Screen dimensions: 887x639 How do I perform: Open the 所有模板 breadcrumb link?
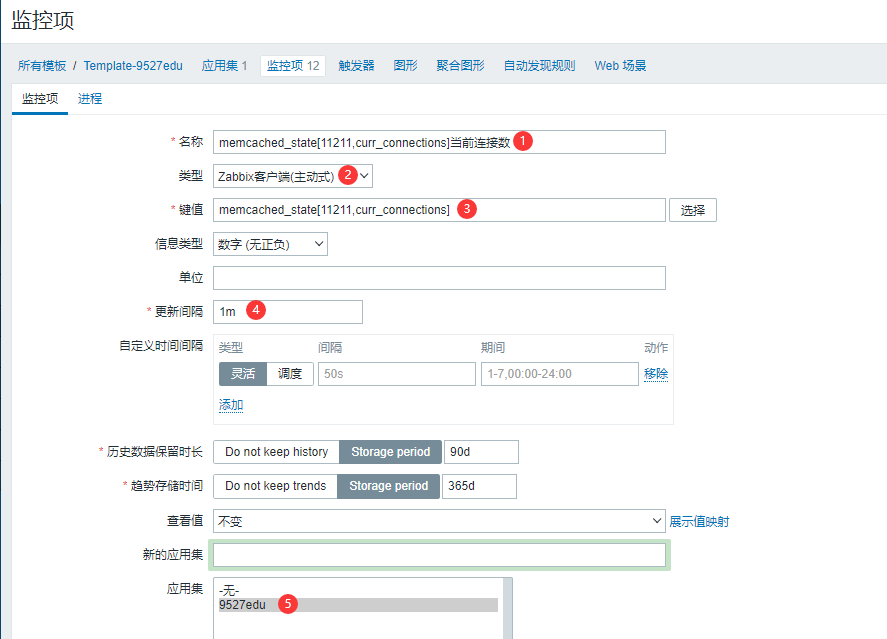42,66
